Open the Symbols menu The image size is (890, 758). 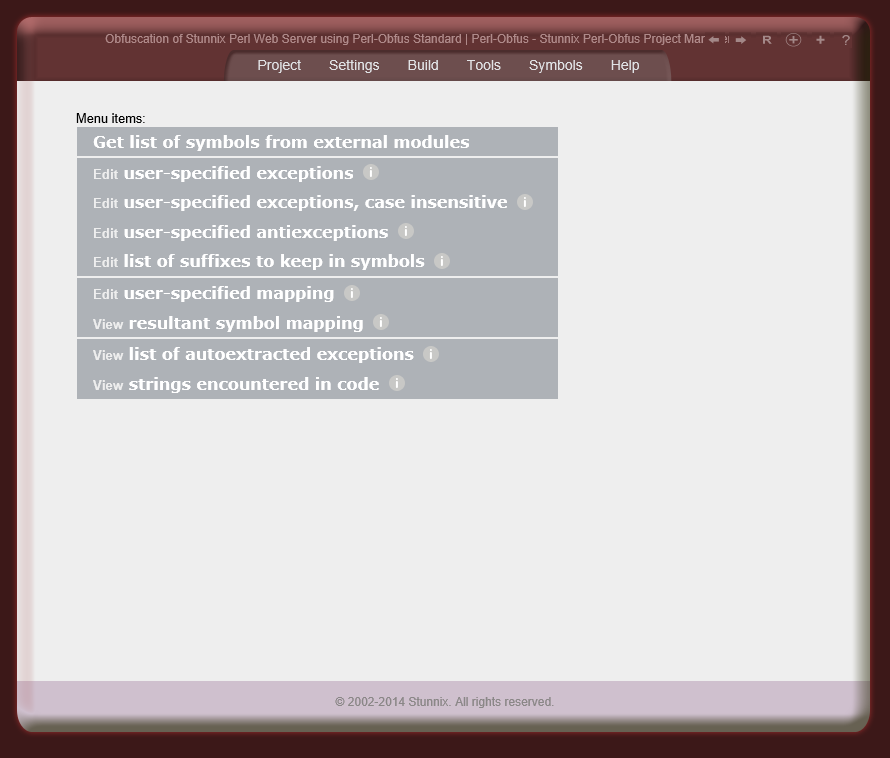[x=555, y=65]
